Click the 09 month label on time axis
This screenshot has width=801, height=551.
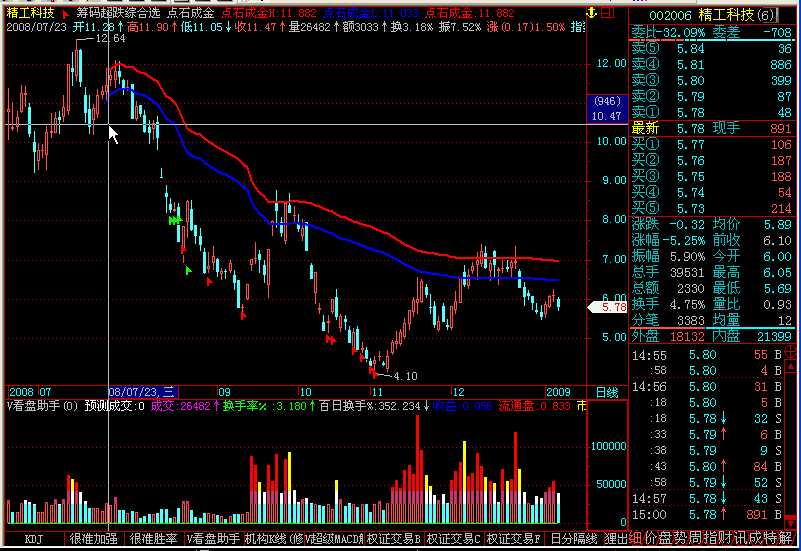coord(224,392)
